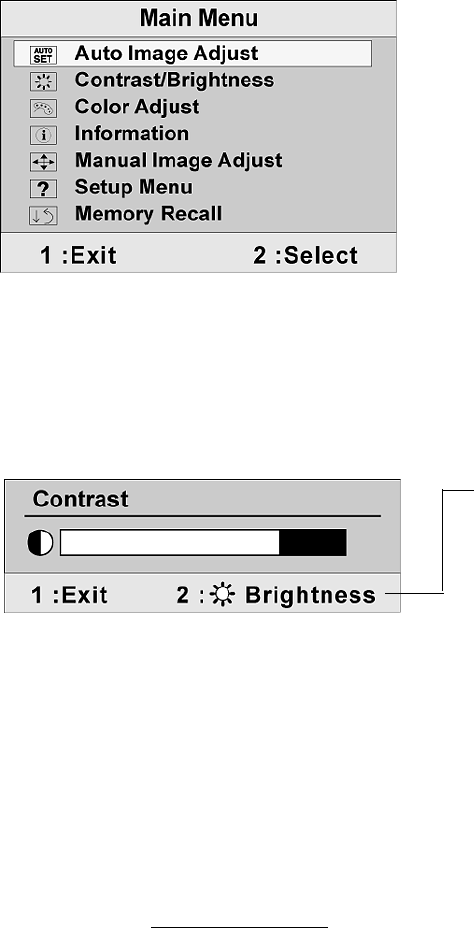Click the Memory Recall arrow icon
Viewport: 474px width, 928px height.
coord(43,216)
